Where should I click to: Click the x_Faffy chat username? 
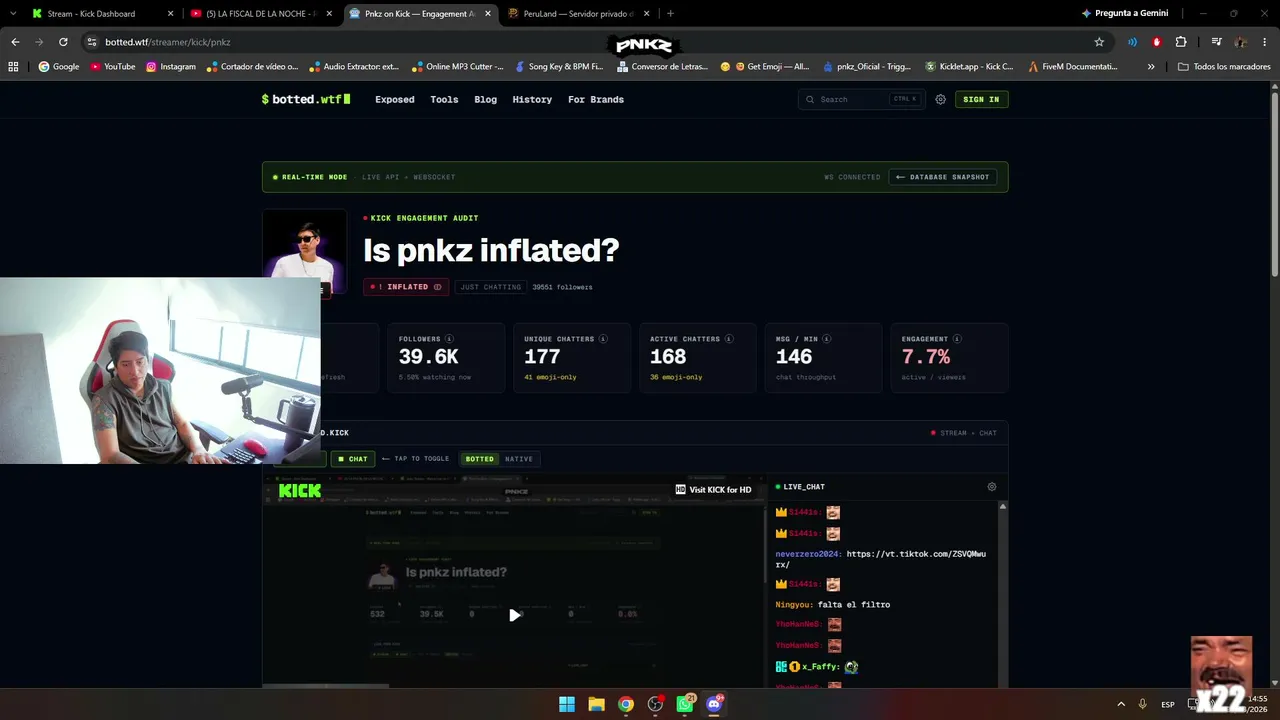point(819,667)
